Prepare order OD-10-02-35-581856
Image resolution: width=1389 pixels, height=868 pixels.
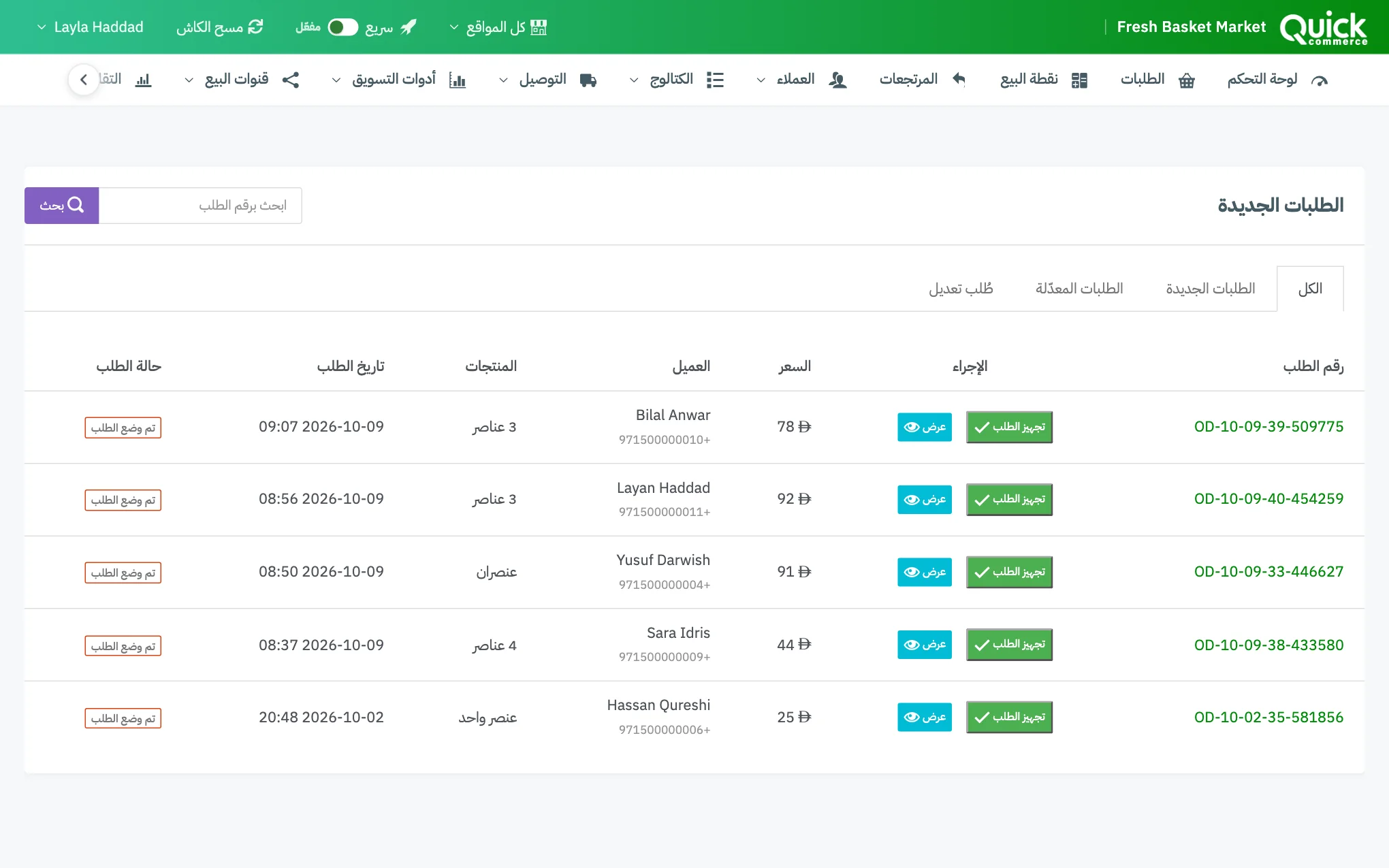1009,717
